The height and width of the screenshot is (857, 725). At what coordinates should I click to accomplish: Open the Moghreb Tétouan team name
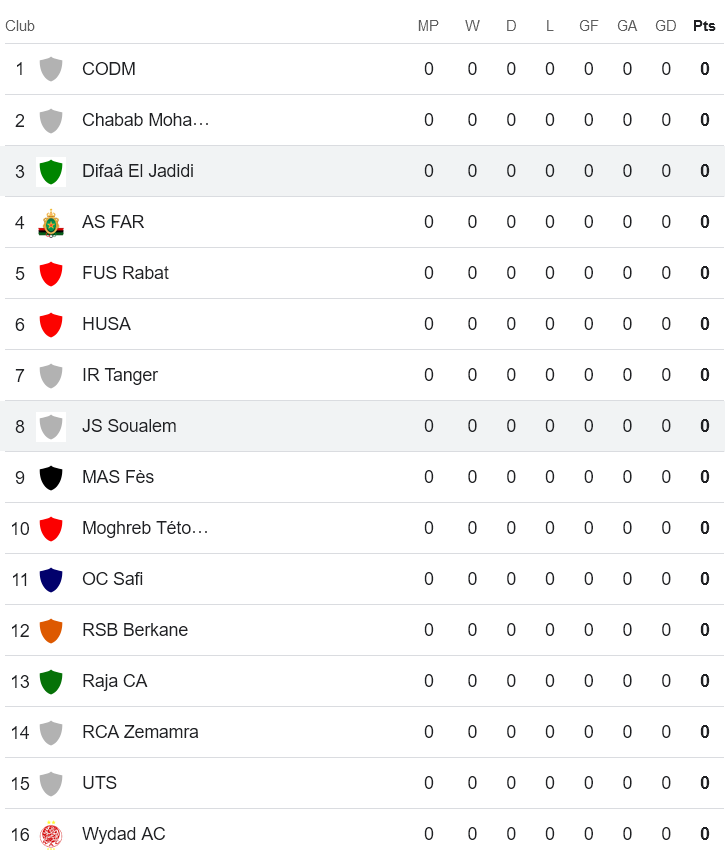coord(145,528)
